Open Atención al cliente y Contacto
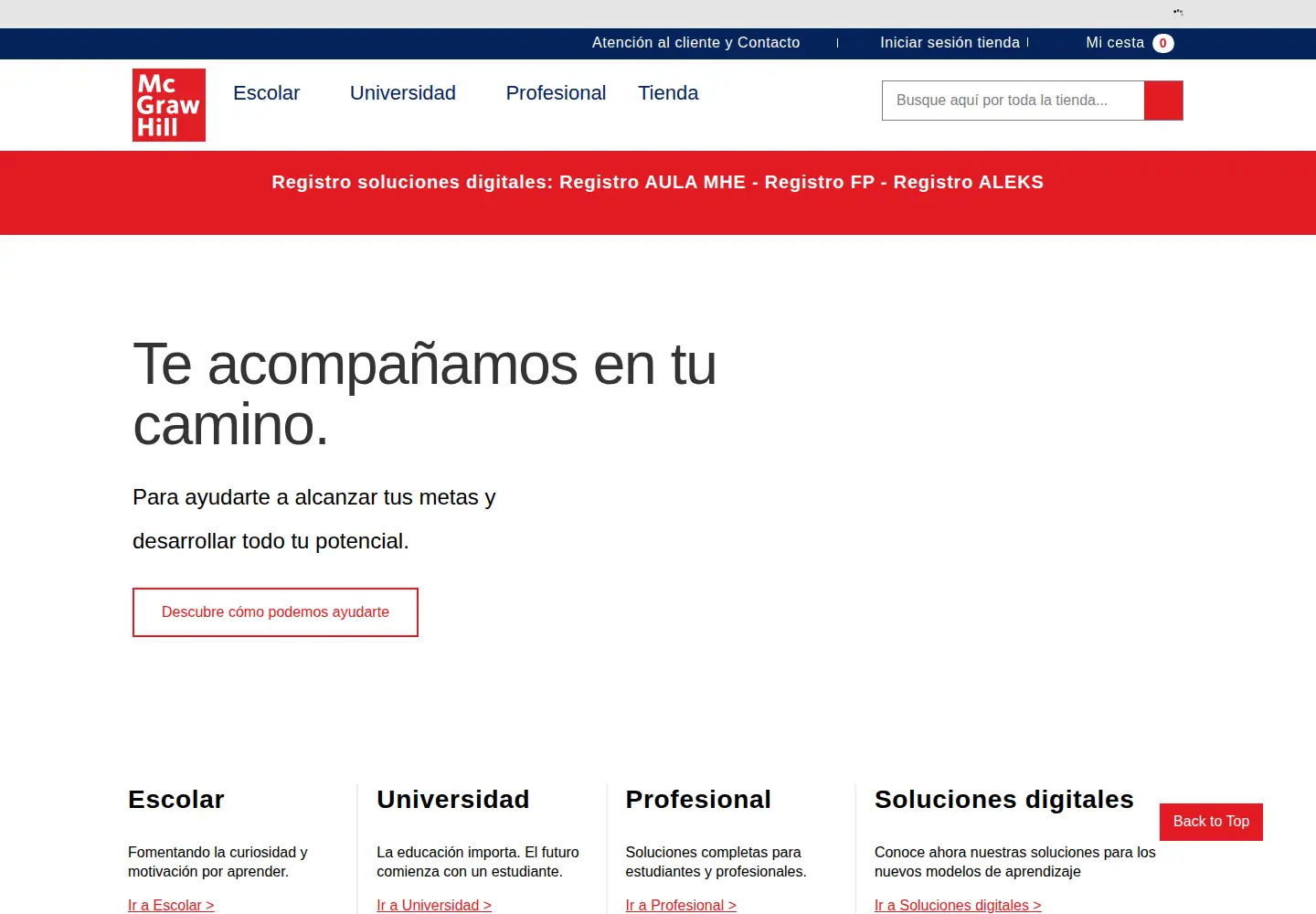This screenshot has width=1316, height=914. (x=695, y=43)
